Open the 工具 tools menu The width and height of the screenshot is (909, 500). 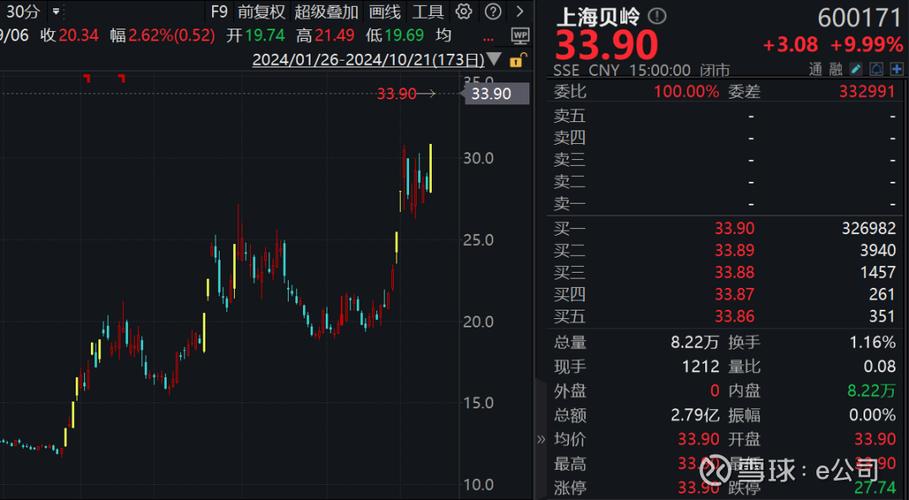point(428,11)
